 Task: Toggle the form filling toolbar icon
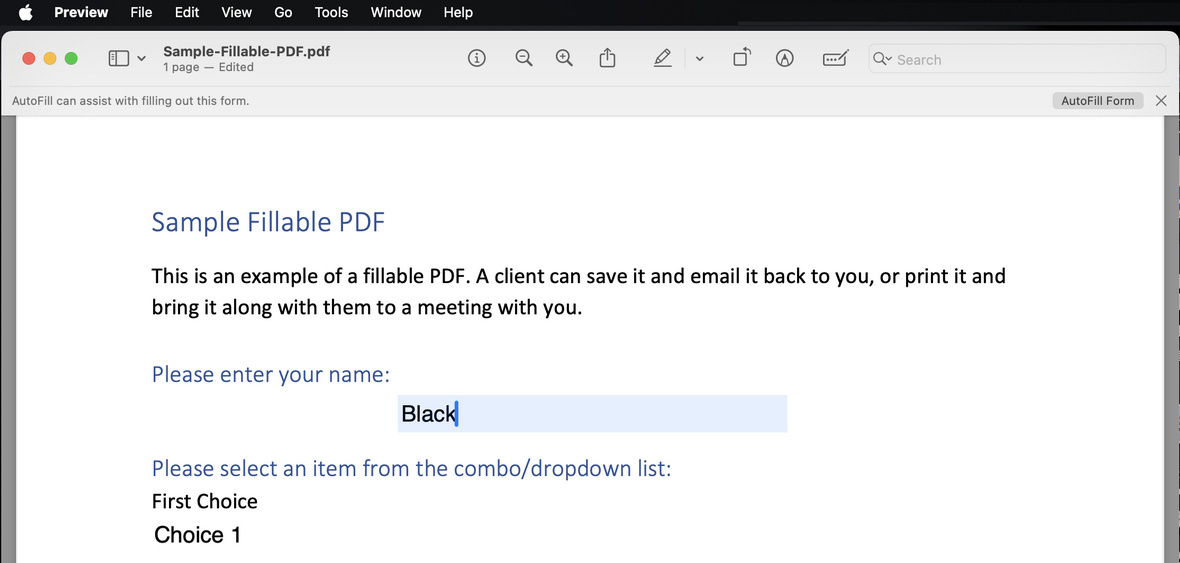coord(835,59)
